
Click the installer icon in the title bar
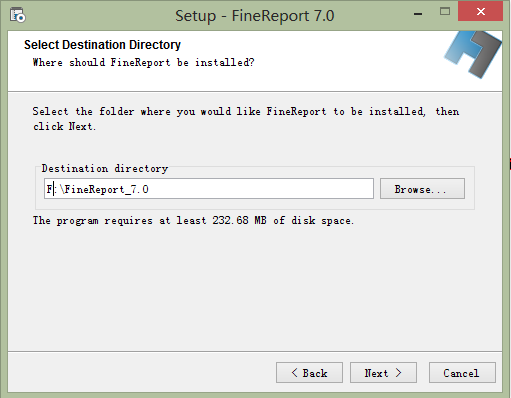click(18, 15)
